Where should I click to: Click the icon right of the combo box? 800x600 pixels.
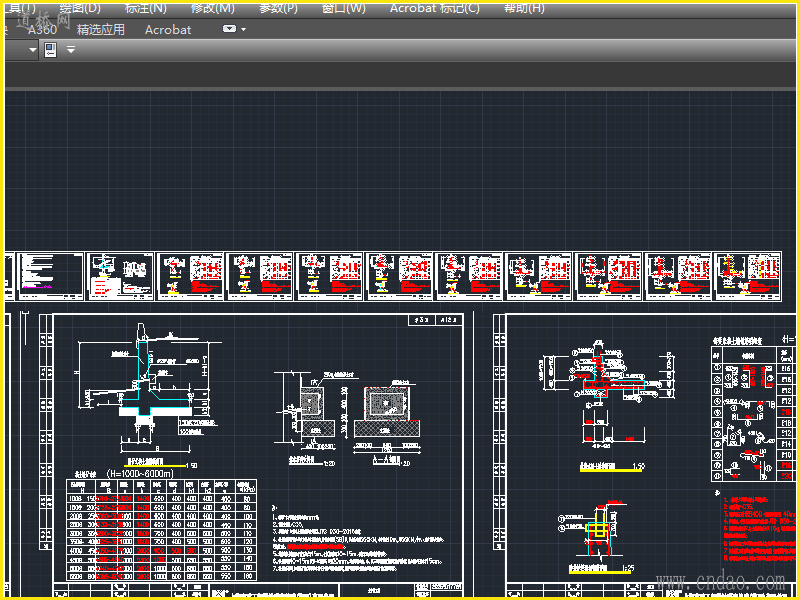(x=51, y=50)
